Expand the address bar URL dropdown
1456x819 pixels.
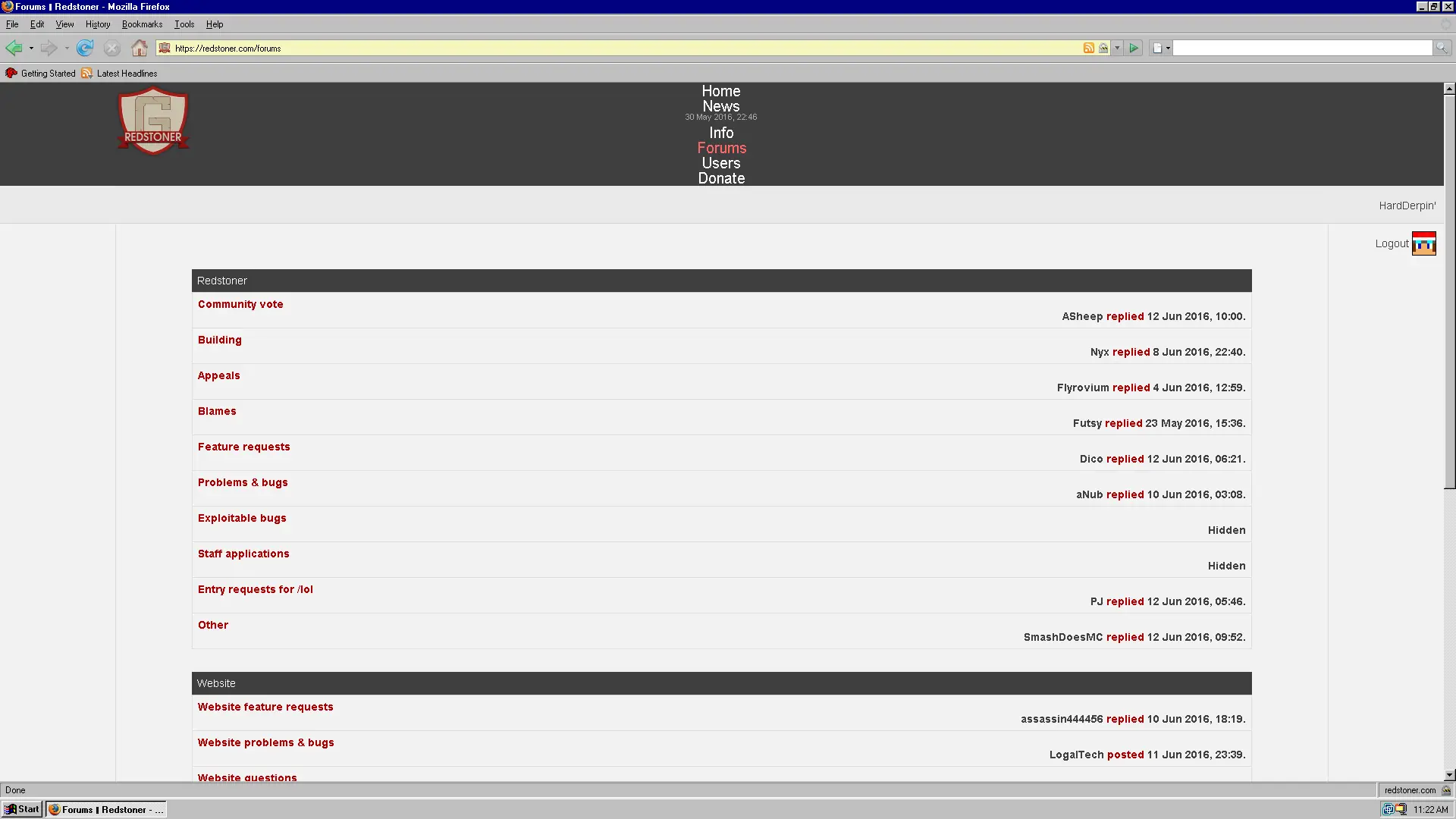(1117, 48)
